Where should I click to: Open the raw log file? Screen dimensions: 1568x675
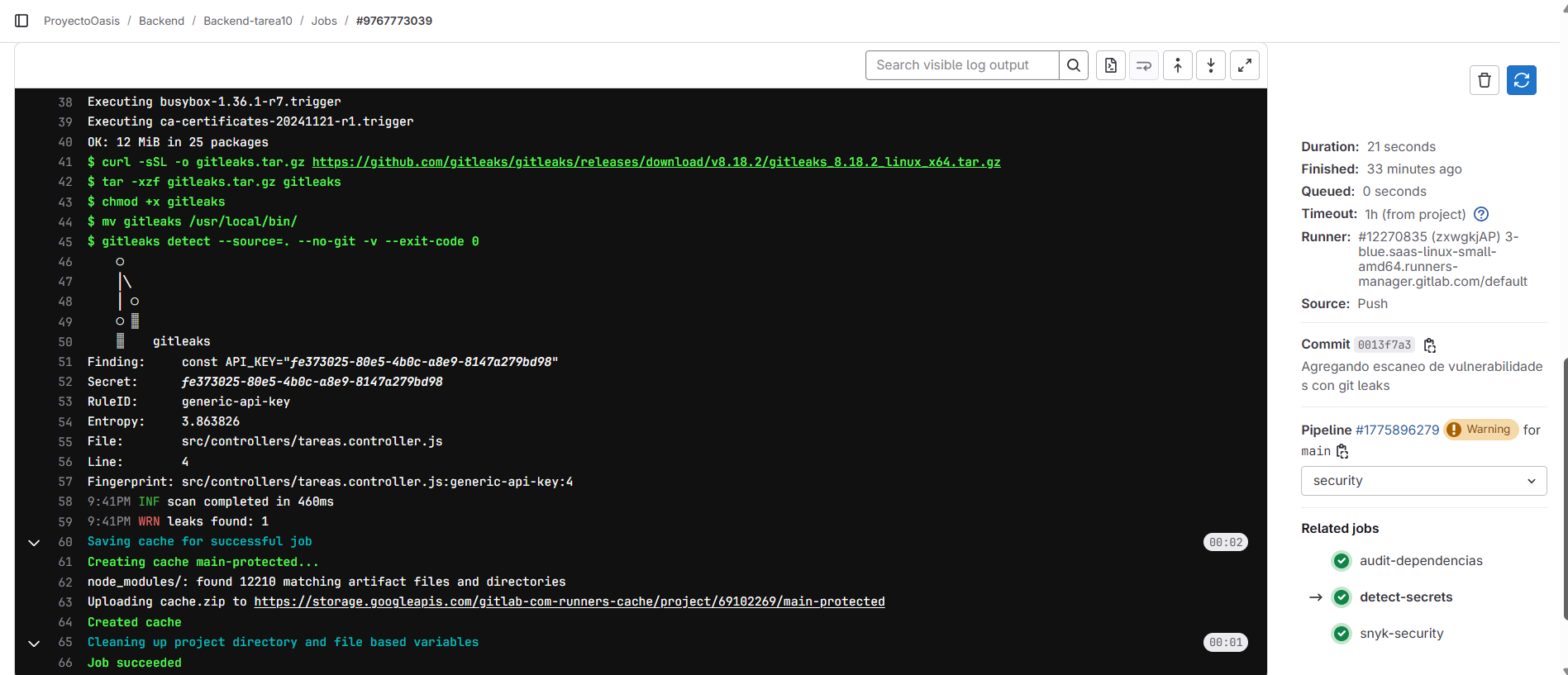point(1111,65)
